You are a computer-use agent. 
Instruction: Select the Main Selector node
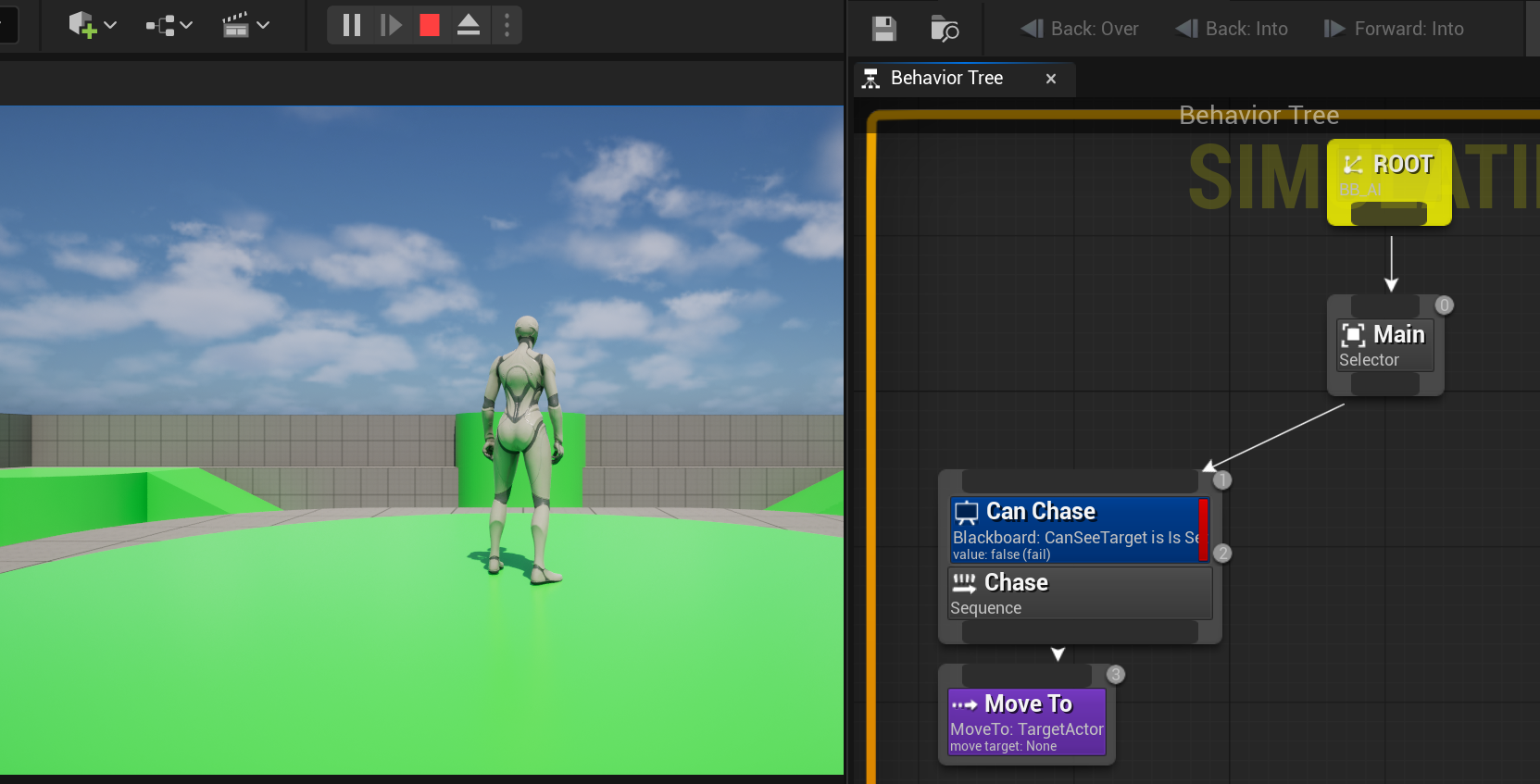[1385, 345]
